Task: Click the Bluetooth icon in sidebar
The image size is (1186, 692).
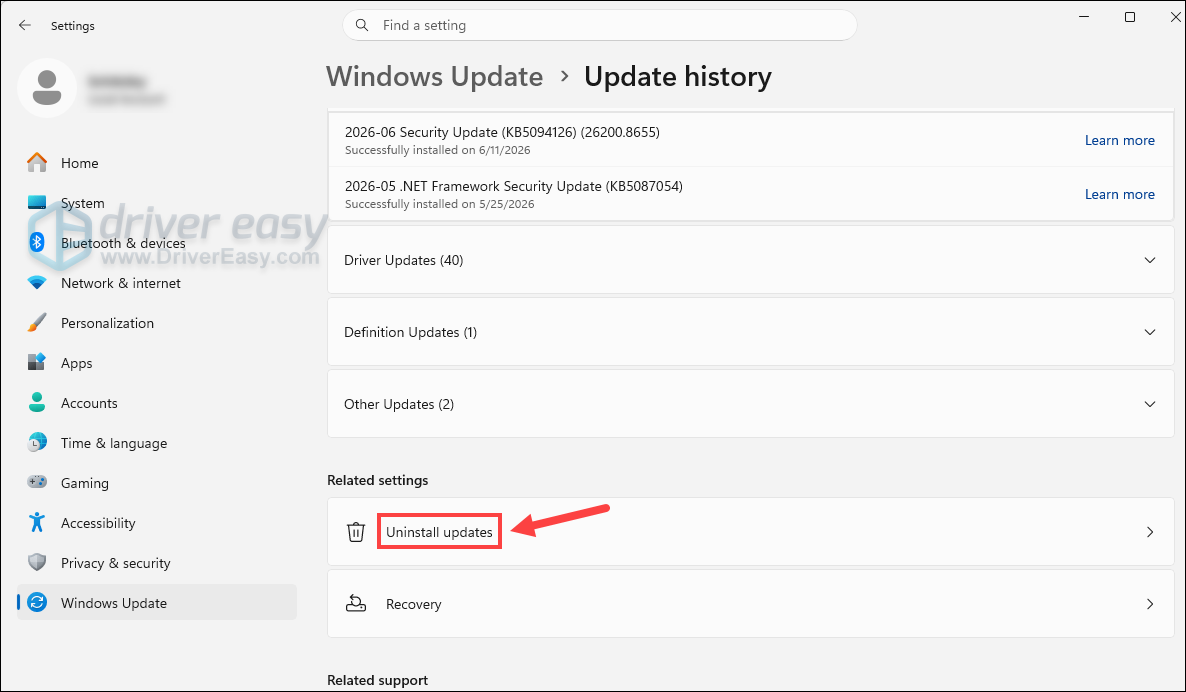Action: (37, 243)
